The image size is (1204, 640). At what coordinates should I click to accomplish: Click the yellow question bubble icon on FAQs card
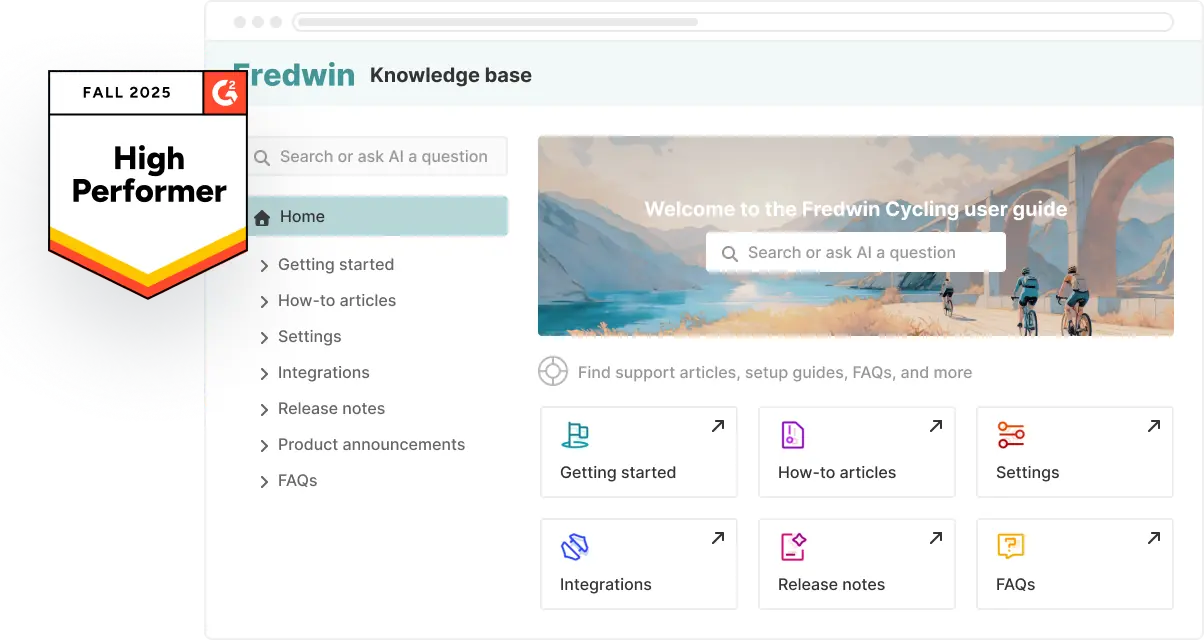(x=1010, y=548)
